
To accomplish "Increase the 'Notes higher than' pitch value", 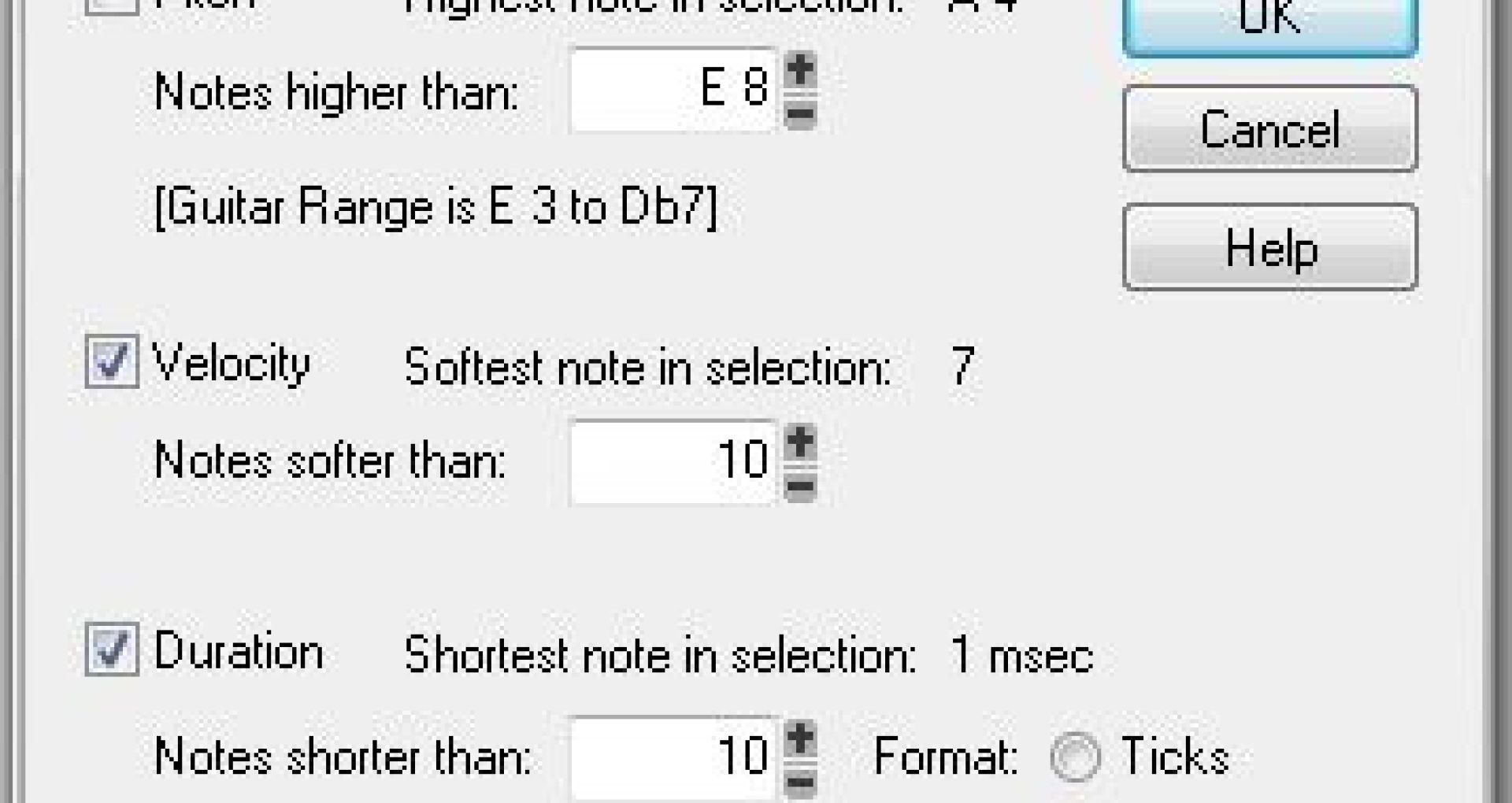I will point(801,71).
